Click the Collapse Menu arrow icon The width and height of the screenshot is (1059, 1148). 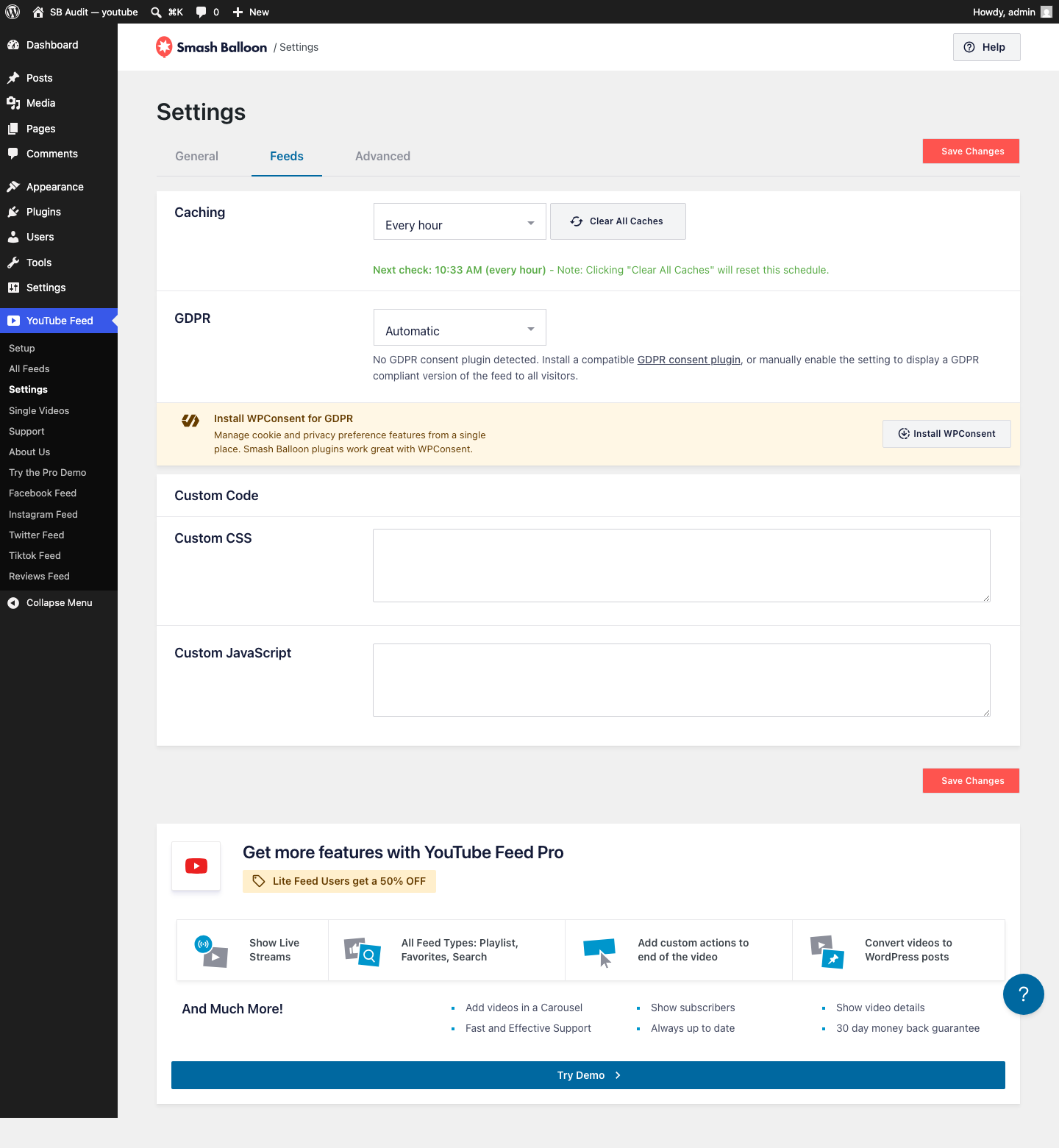13,603
